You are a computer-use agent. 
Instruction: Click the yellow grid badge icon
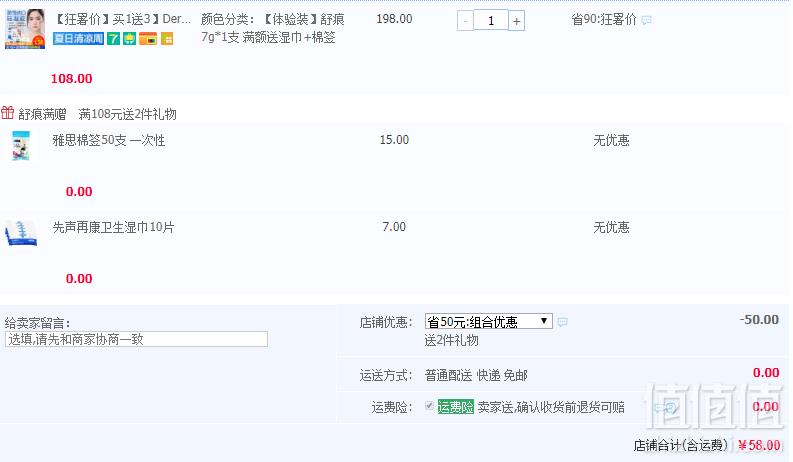[167, 38]
